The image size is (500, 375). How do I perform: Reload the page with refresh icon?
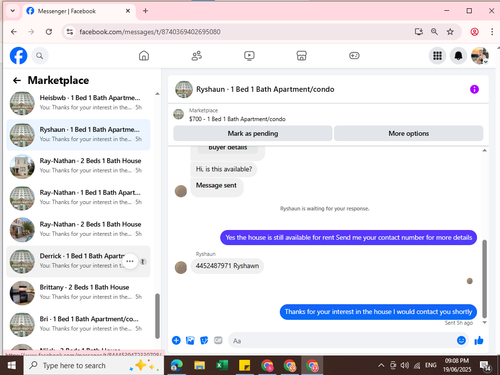click(x=49, y=32)
